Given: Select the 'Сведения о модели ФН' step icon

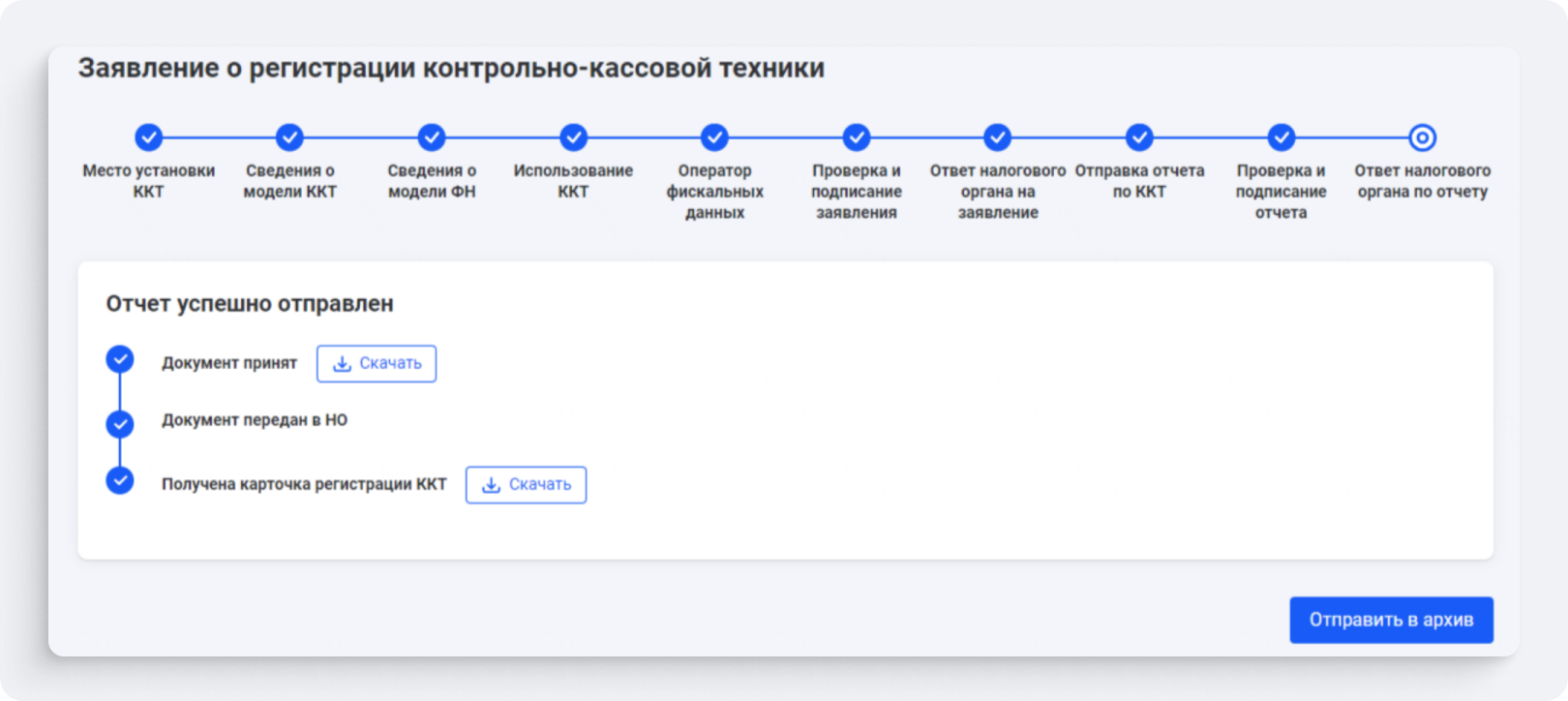Looking at the screenshot, I should pos(432,137).
